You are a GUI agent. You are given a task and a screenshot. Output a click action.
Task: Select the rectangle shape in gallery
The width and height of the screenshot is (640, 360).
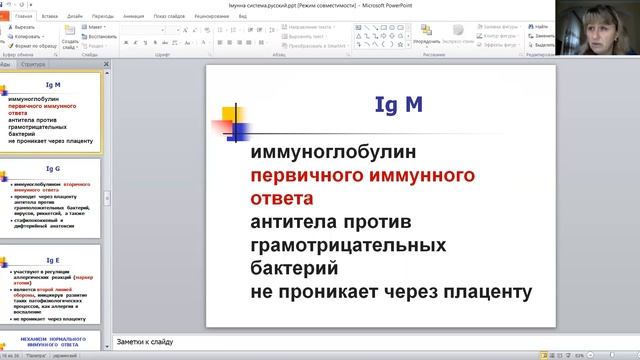coord(384,28)
